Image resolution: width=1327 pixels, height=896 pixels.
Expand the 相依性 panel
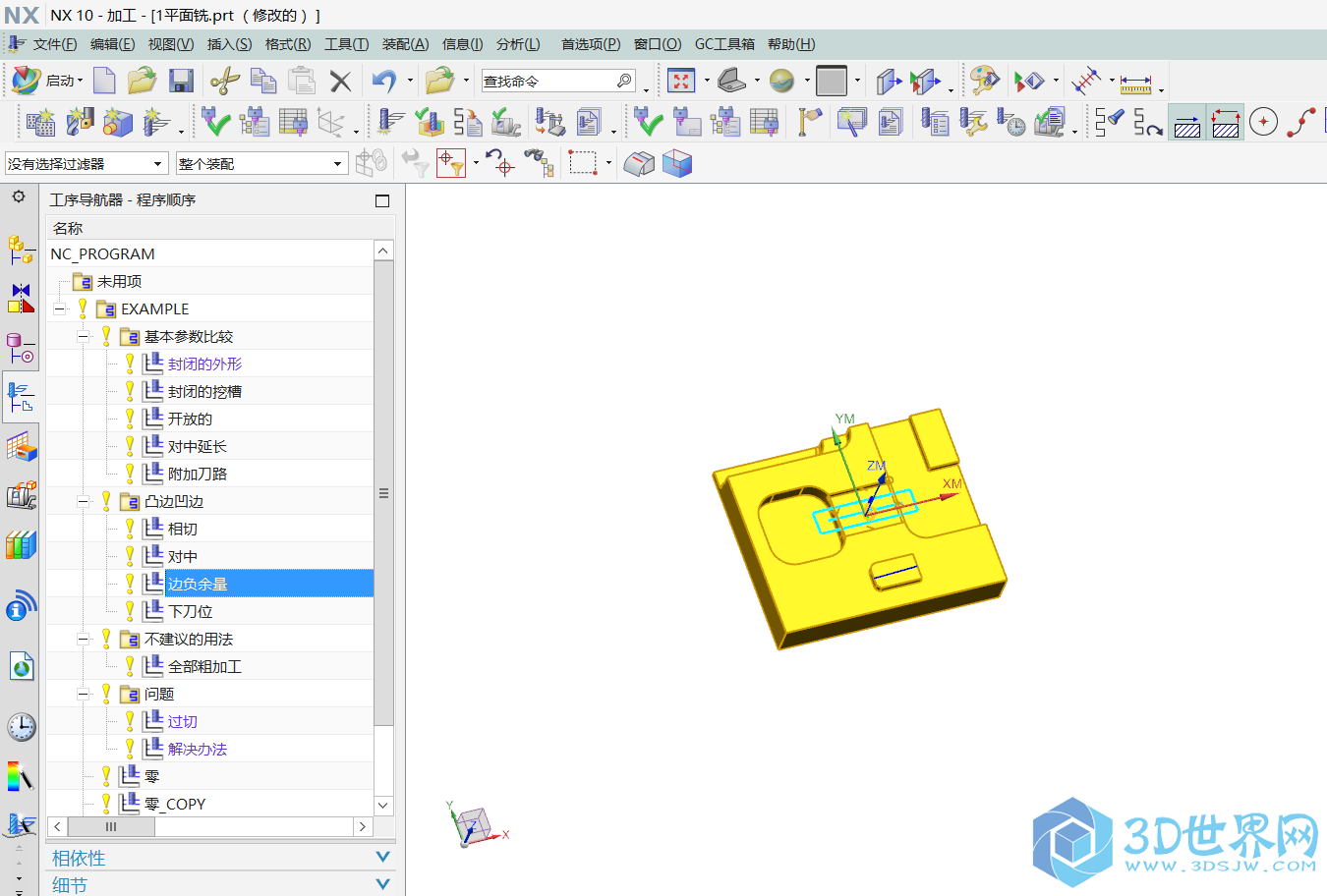[221, 858]
